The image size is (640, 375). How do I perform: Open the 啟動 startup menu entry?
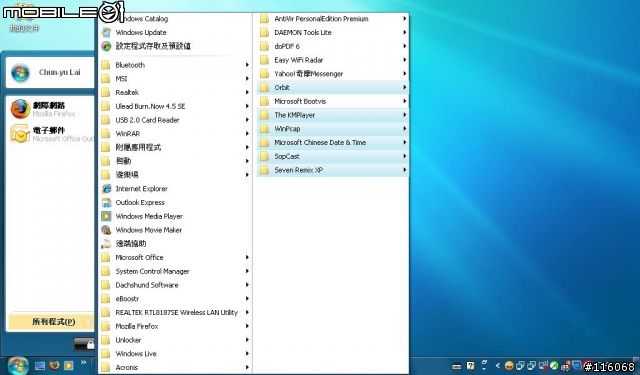pos(175,161)
